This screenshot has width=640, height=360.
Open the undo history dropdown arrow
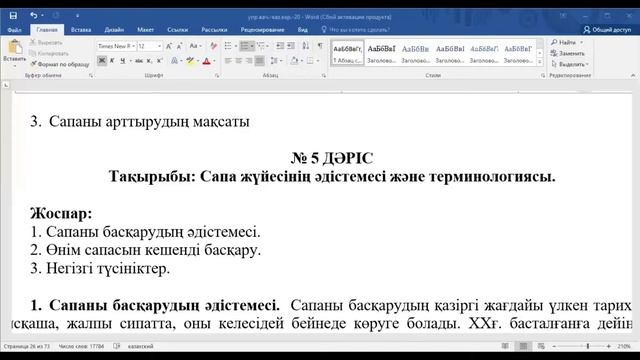(x=42, y=16)
